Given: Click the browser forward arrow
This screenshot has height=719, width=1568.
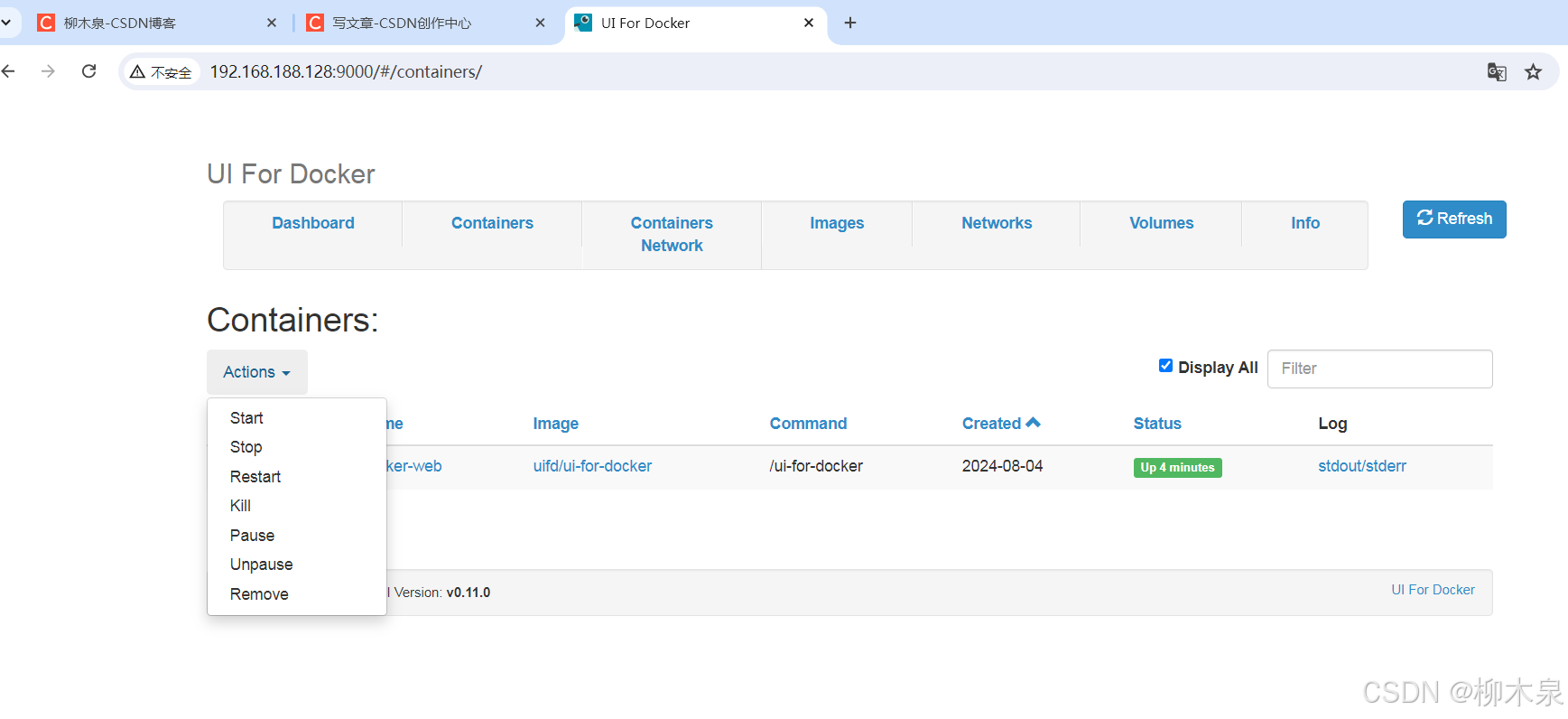Looking at the screenshot, I should click(48, 71).
